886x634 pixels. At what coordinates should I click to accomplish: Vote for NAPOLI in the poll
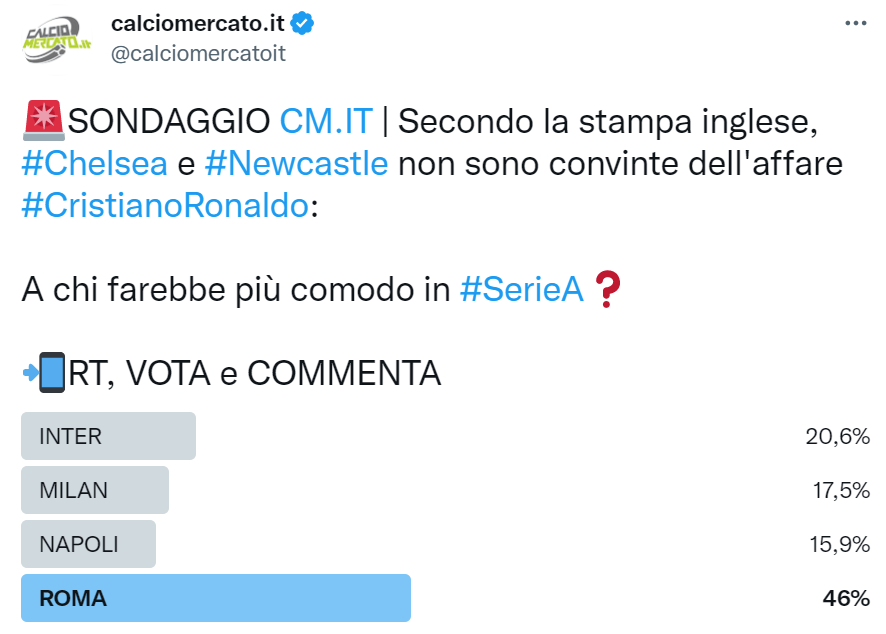pyautogui.click(x=88, y=544)
